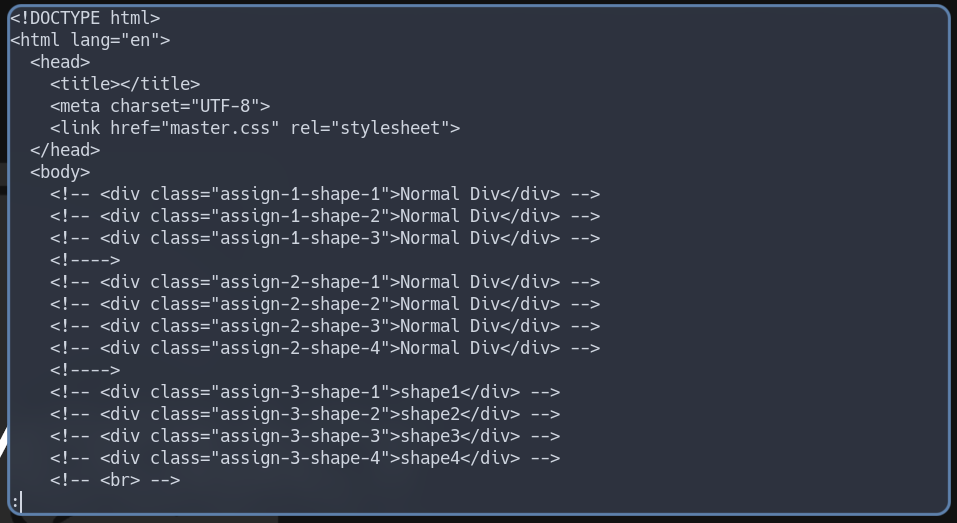The image size is (957, 523).
Task: Select the assign-2-shape-2 commented div line
Action: pos(325,304)
